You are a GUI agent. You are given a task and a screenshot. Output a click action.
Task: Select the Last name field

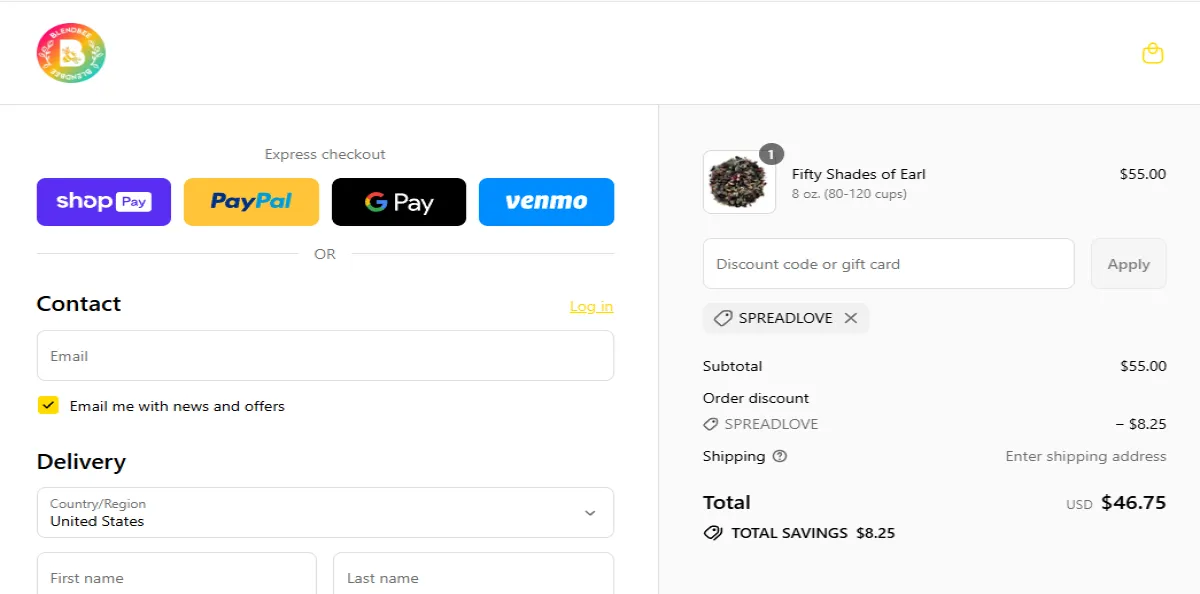click(473, 578)
